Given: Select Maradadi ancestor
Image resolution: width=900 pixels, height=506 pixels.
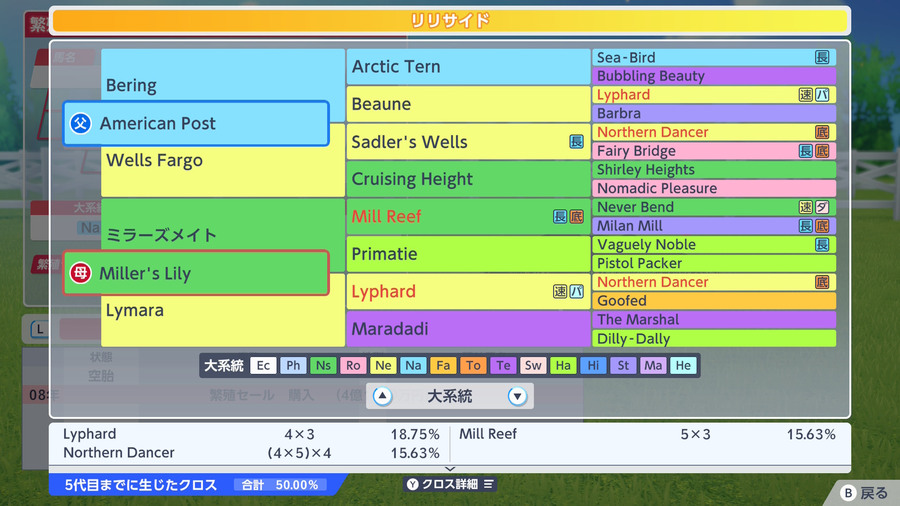Looking at the screenshot, I should pos(468,329).
